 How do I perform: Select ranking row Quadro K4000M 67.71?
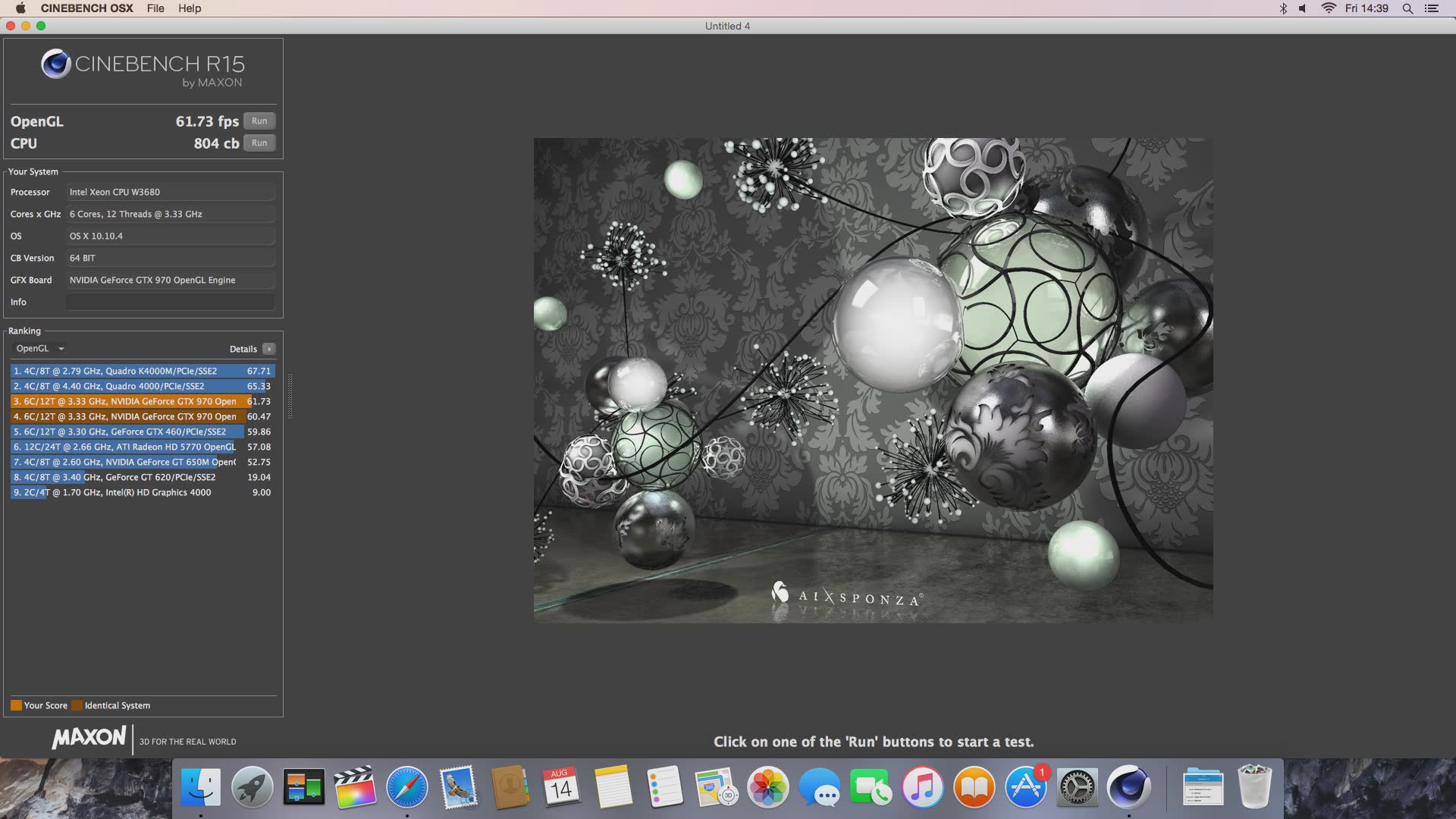point(143,371)
